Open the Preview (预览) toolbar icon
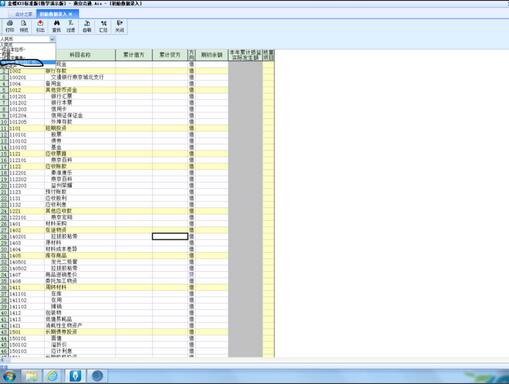The image size is (509, 384). coord(24,26)
